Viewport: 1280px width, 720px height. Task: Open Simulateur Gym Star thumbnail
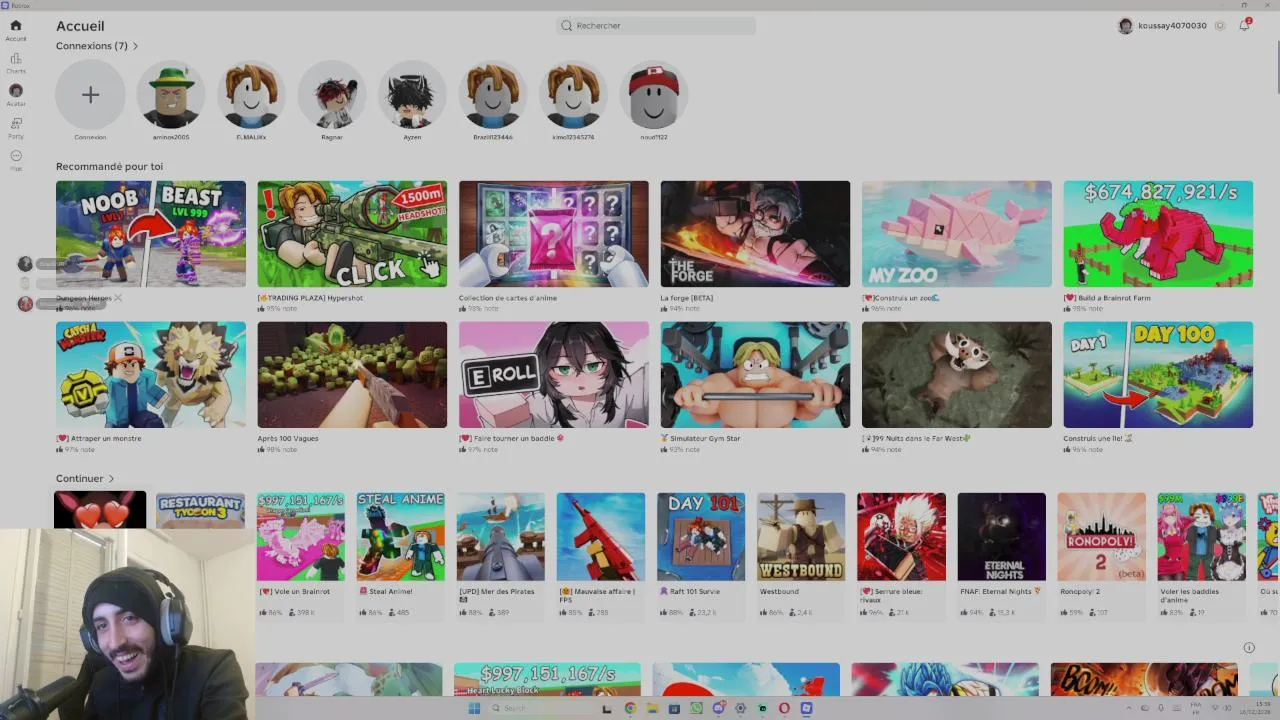click(755, 375)
